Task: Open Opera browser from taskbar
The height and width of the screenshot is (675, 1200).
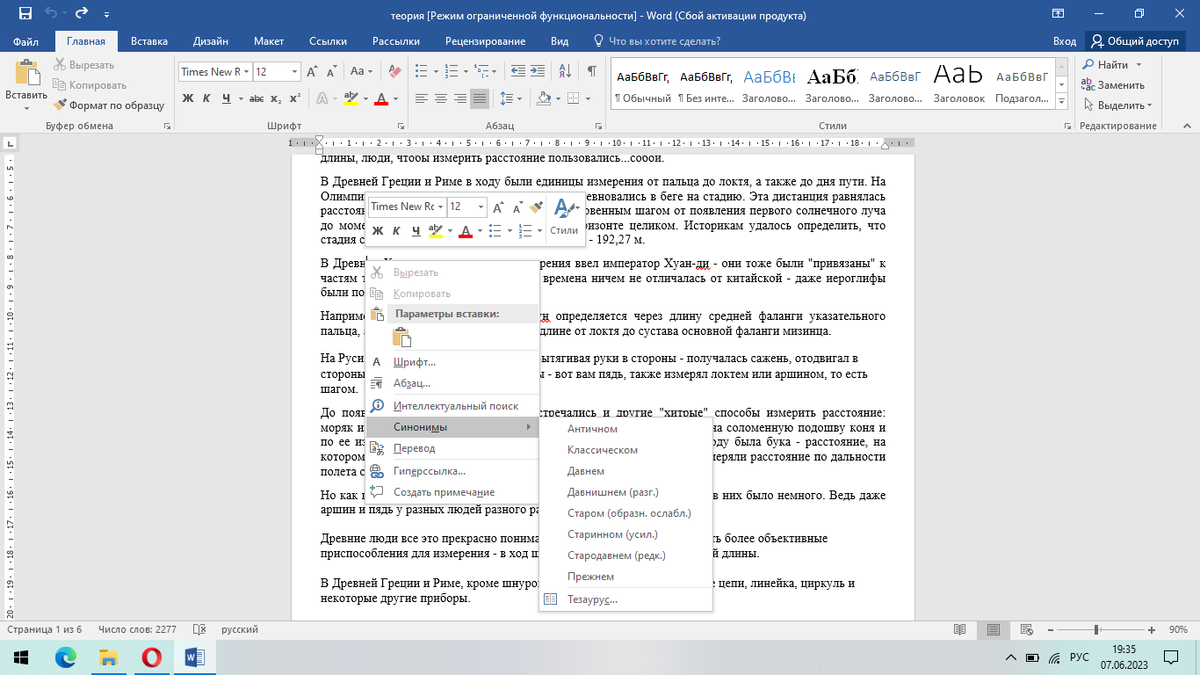Action: (x=152, y=657)
